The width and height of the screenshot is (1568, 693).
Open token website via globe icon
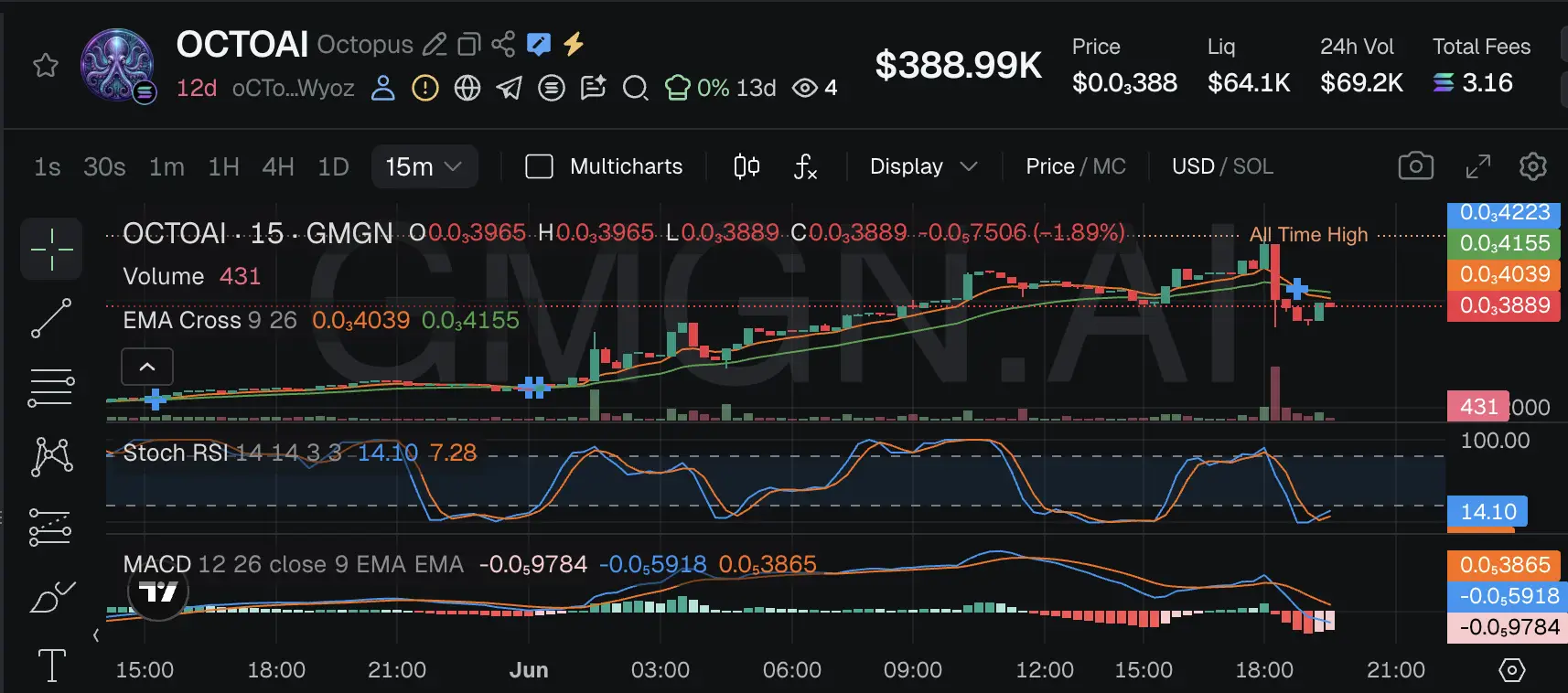(467, 88)
